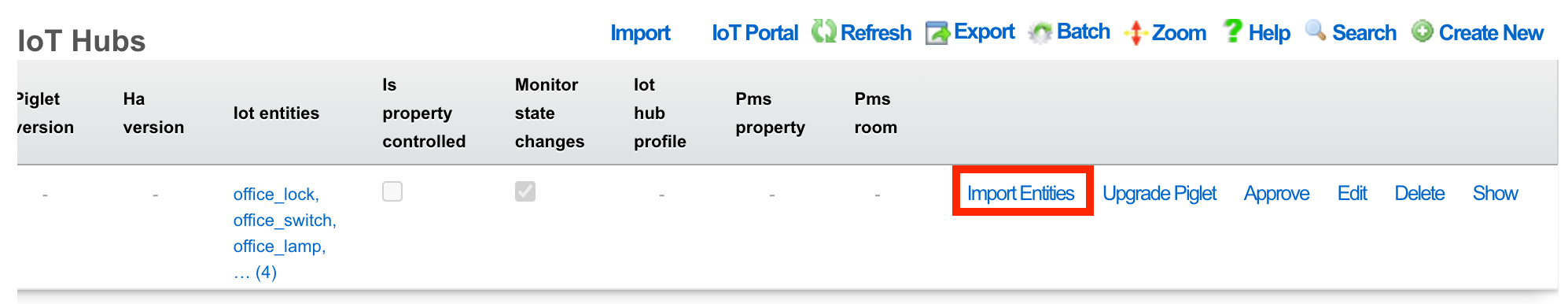Screen dimensions: 1568x304
Task: Toggle the Monitor state changes checkbox
Action: pyautogui.click(x=525, y=191)
